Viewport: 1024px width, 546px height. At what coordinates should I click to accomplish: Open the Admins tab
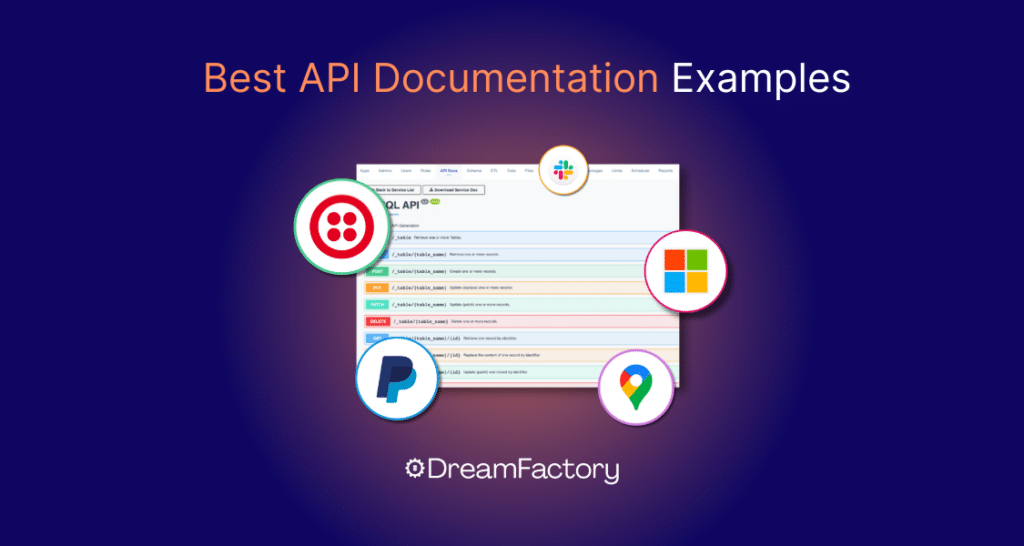tap(385, 170)
